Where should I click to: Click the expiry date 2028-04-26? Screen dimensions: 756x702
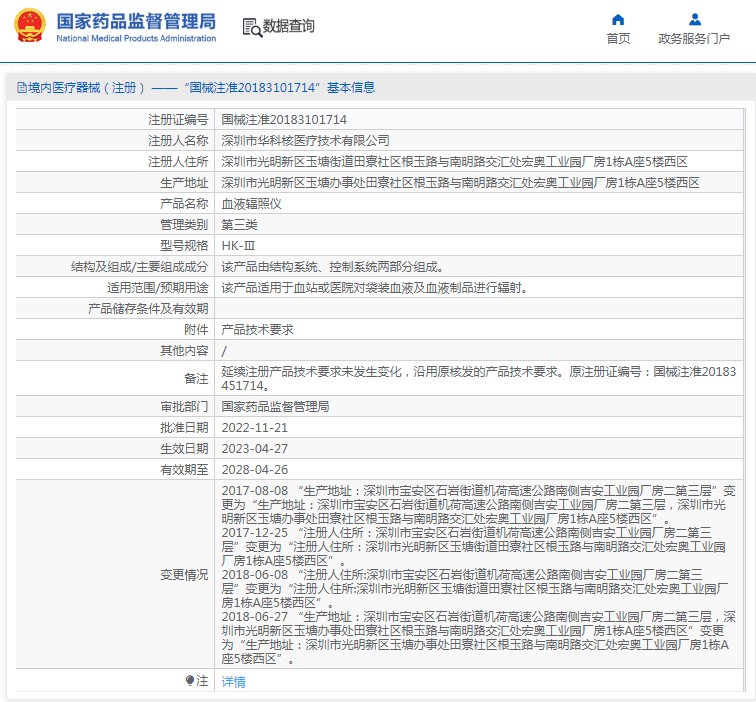[255, 470]
